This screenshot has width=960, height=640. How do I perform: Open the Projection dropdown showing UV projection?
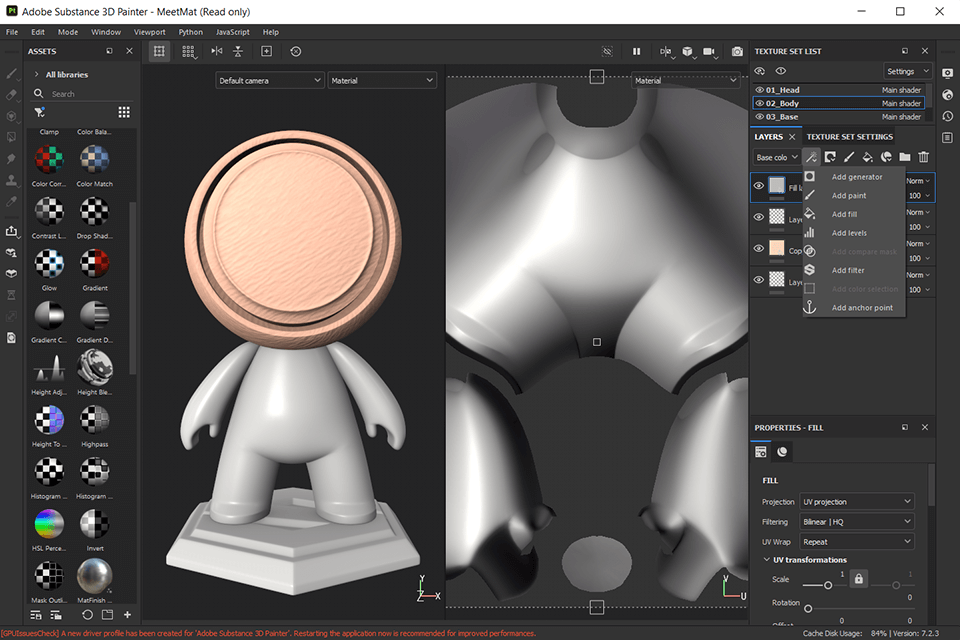[x=857, y=502]
